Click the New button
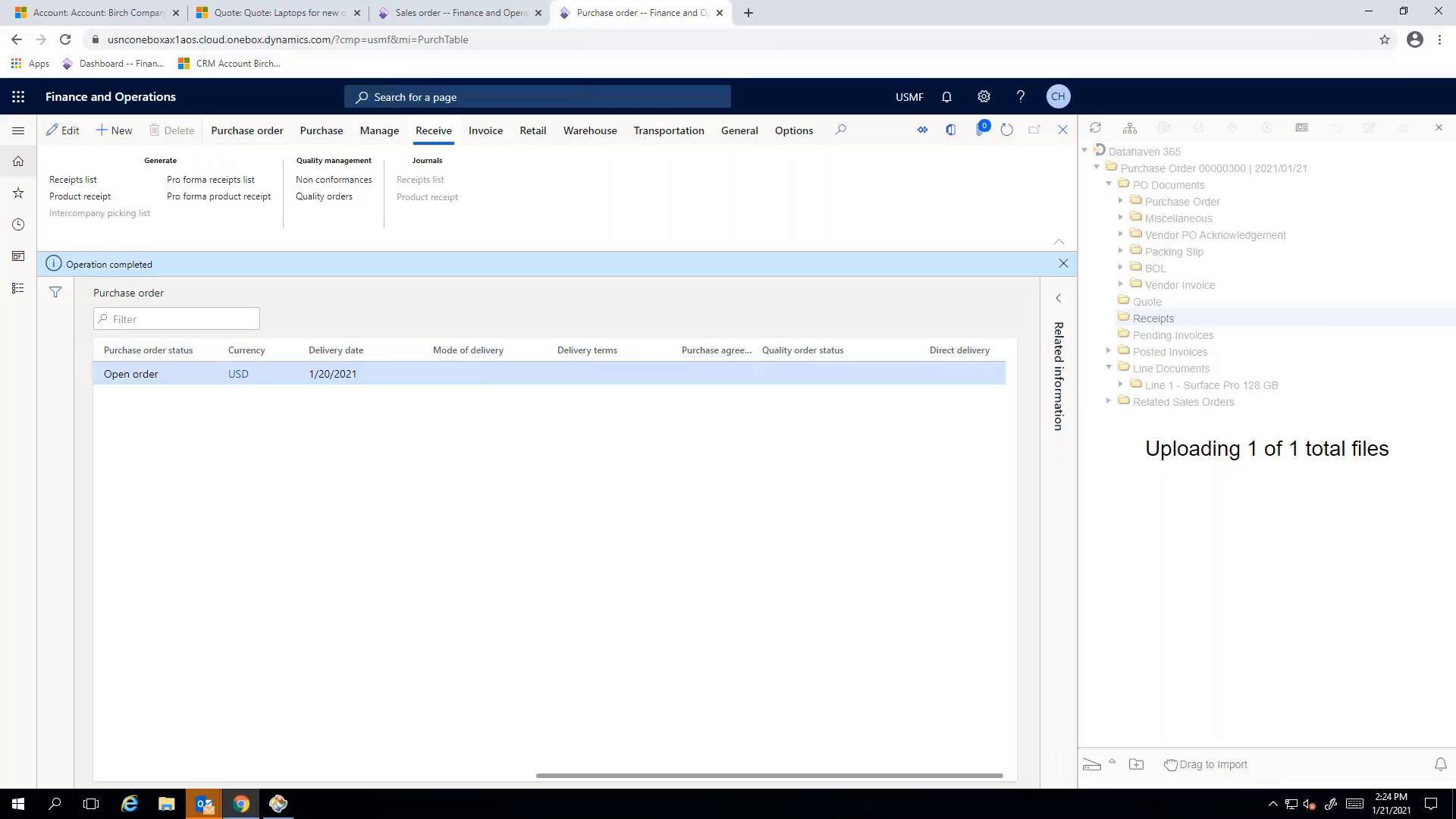Screen dimensions: 1456x819 (x=114, y=130)
